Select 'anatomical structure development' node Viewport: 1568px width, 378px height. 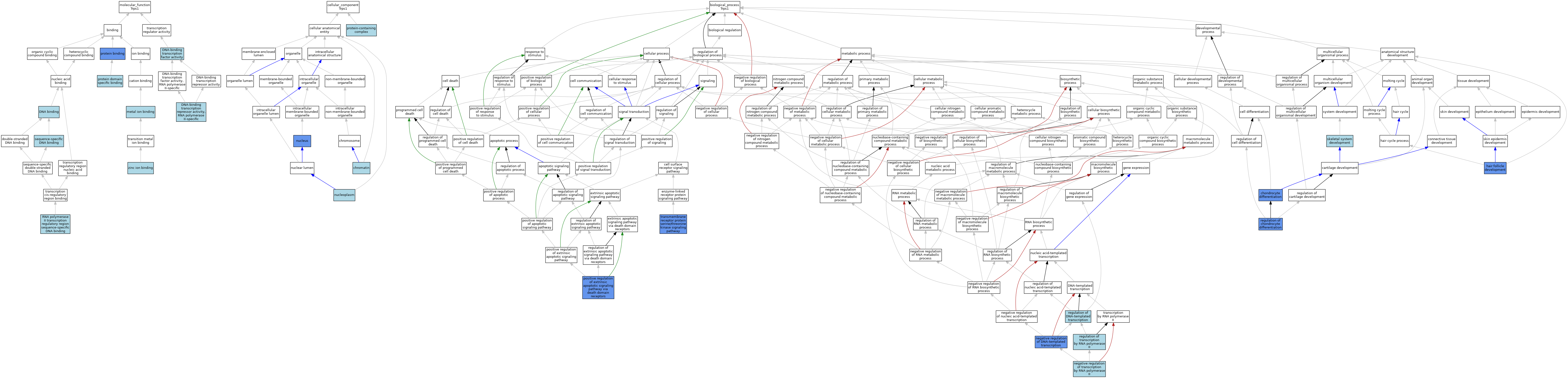click(x=1398, y=54)
